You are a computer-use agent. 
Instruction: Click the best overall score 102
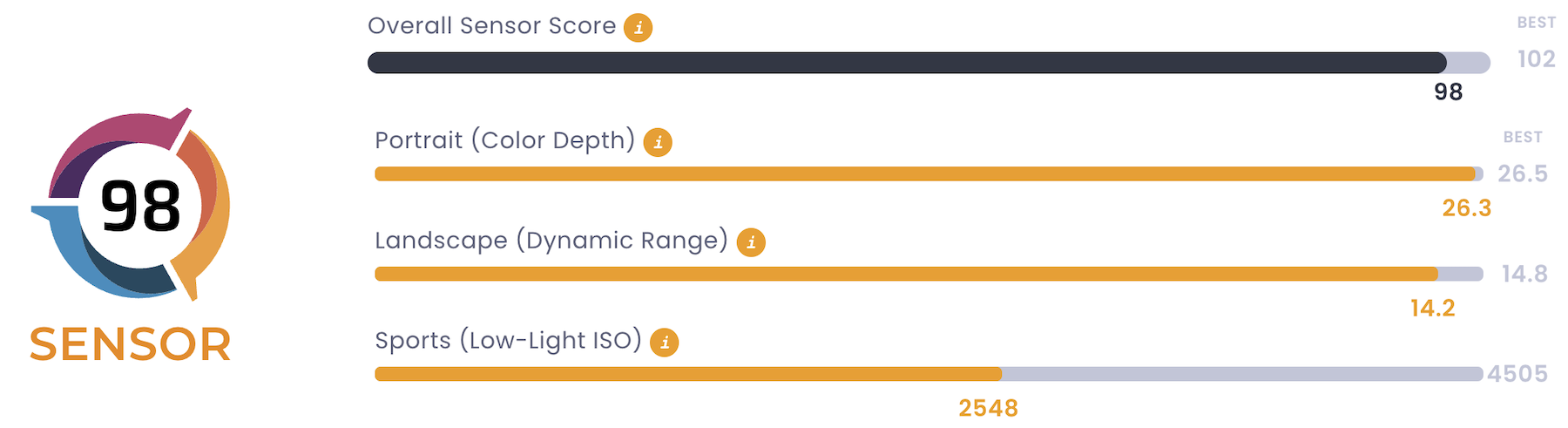(1537, 59)
